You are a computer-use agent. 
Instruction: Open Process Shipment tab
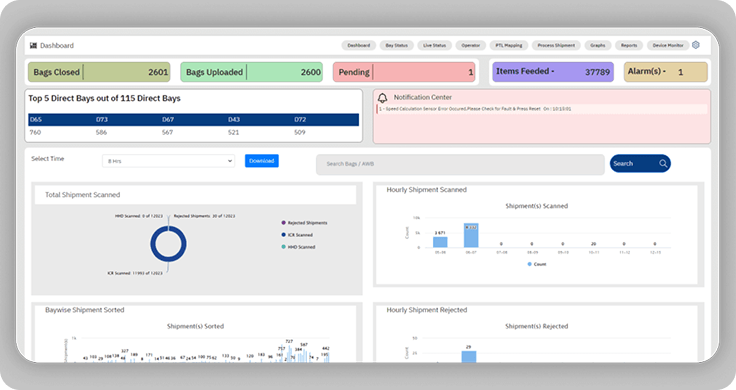[556, 46]
